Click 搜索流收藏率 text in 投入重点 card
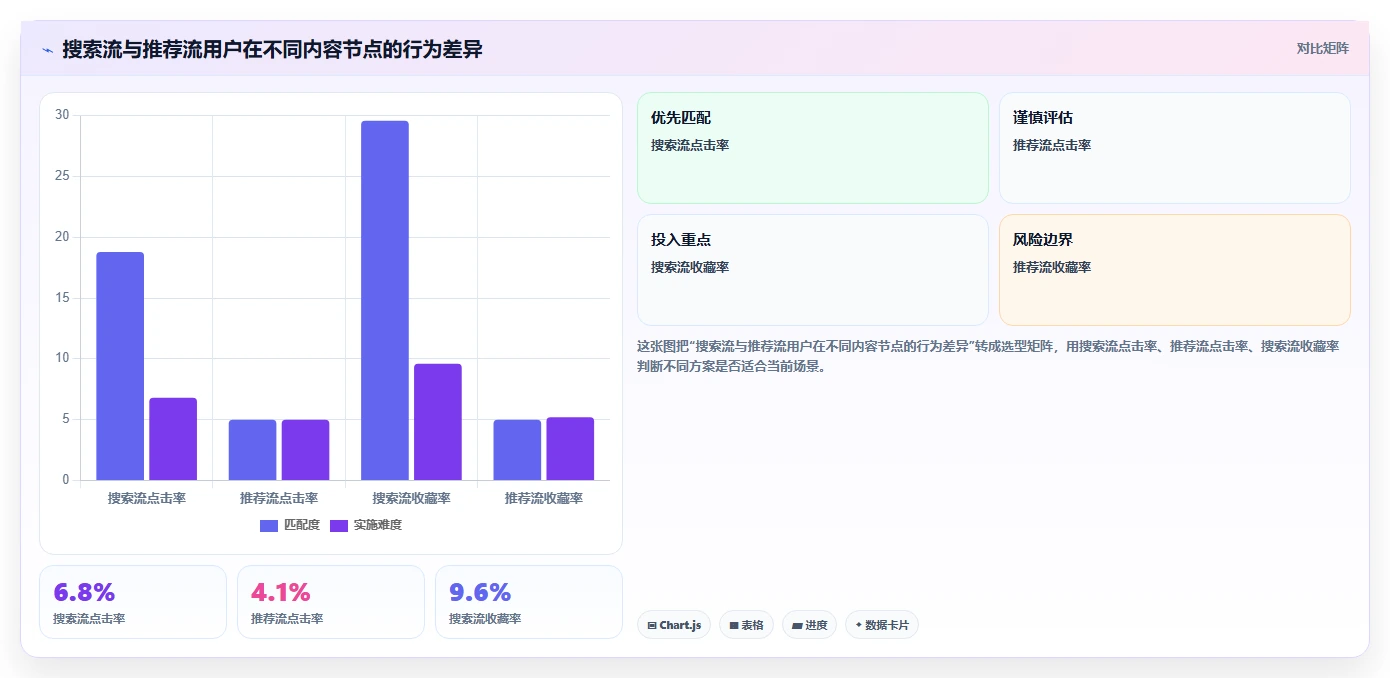This screenshot has width=1390, height=678. click(x=690, y=267)
